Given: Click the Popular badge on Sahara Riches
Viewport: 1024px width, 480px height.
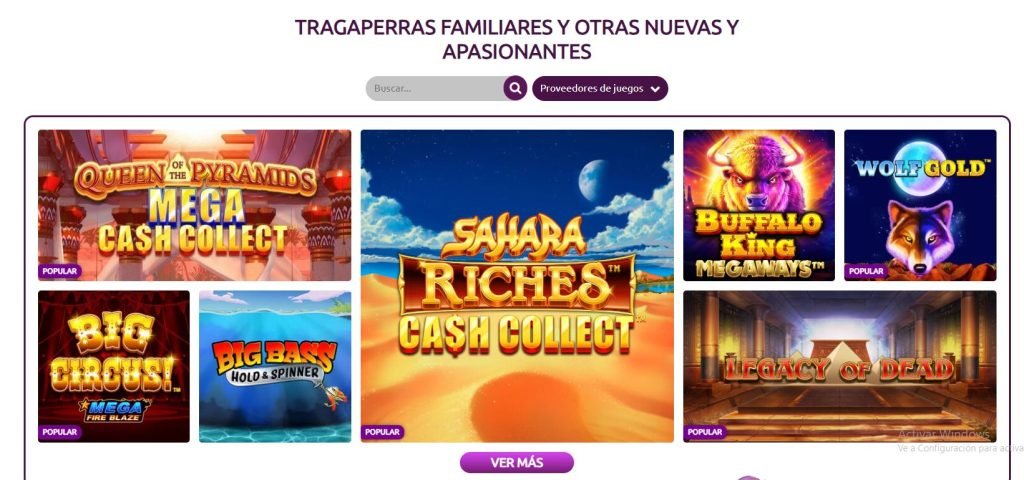Looking at the screenshot, I should tap(382, 432).
